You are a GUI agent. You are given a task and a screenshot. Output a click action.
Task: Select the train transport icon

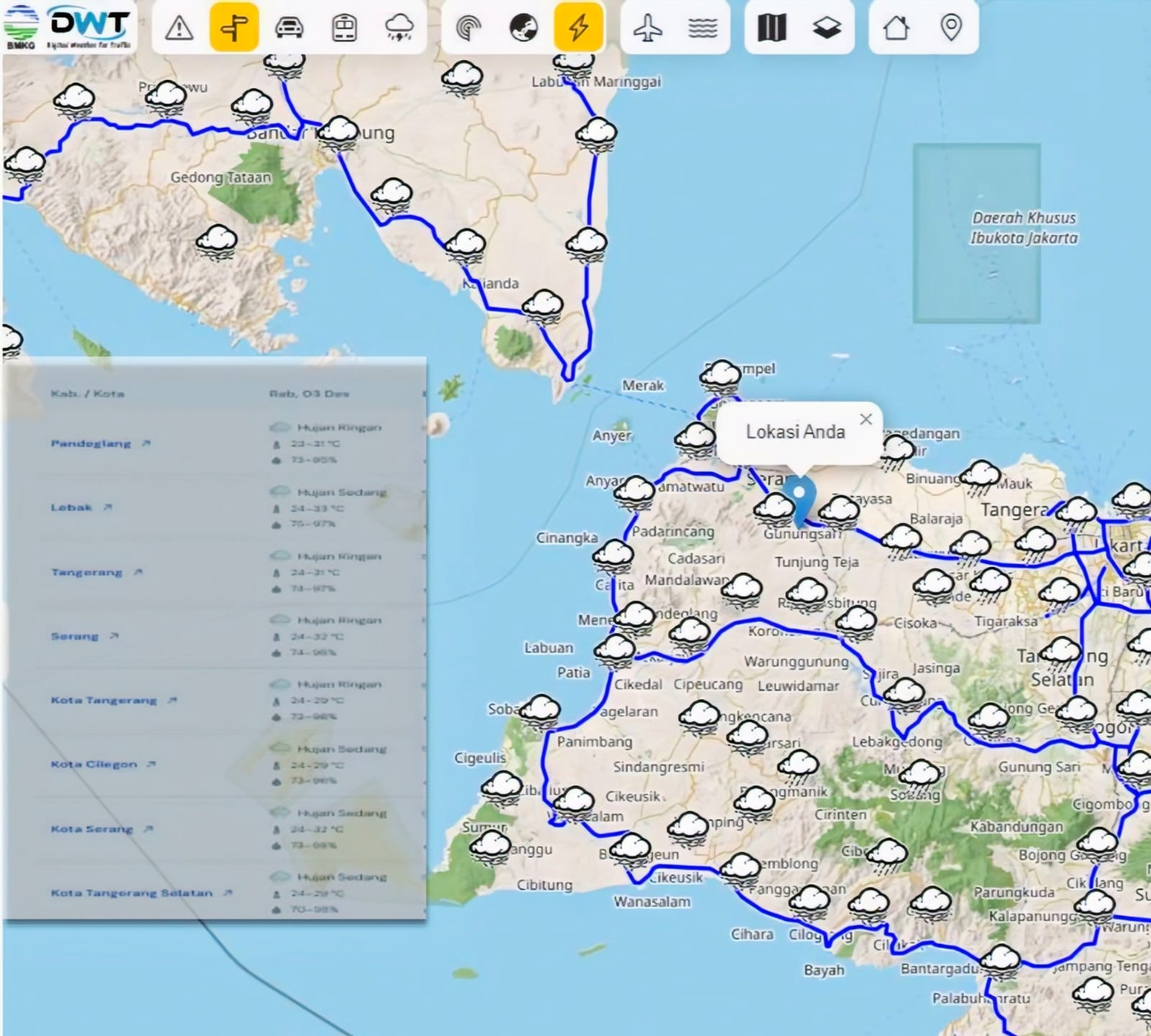pyautogui.click(x=344, y=28)
